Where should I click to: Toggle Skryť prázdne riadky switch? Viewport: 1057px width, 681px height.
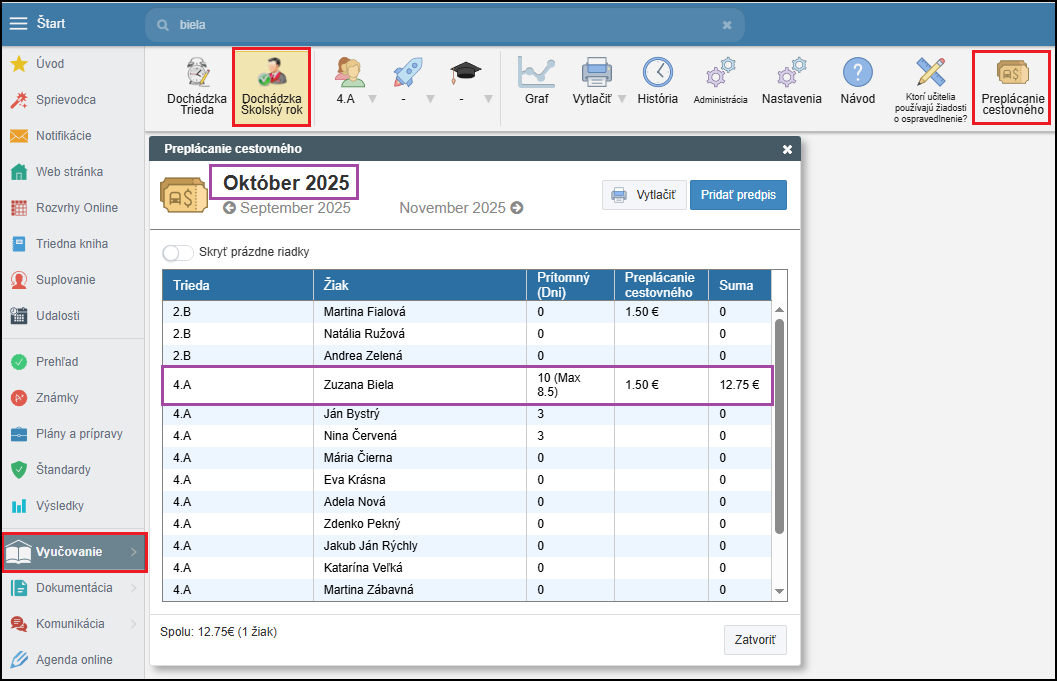click(178, 253)
